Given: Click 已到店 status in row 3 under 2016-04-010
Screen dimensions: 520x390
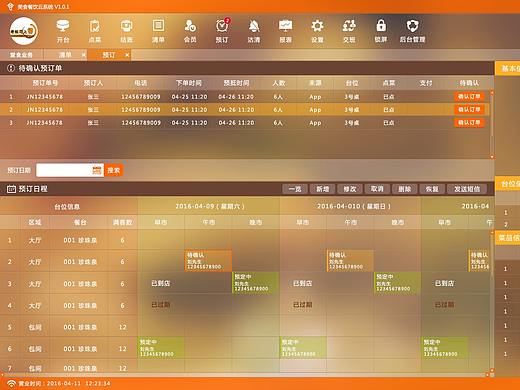Looking at the screenshot, I should [302, 283].
